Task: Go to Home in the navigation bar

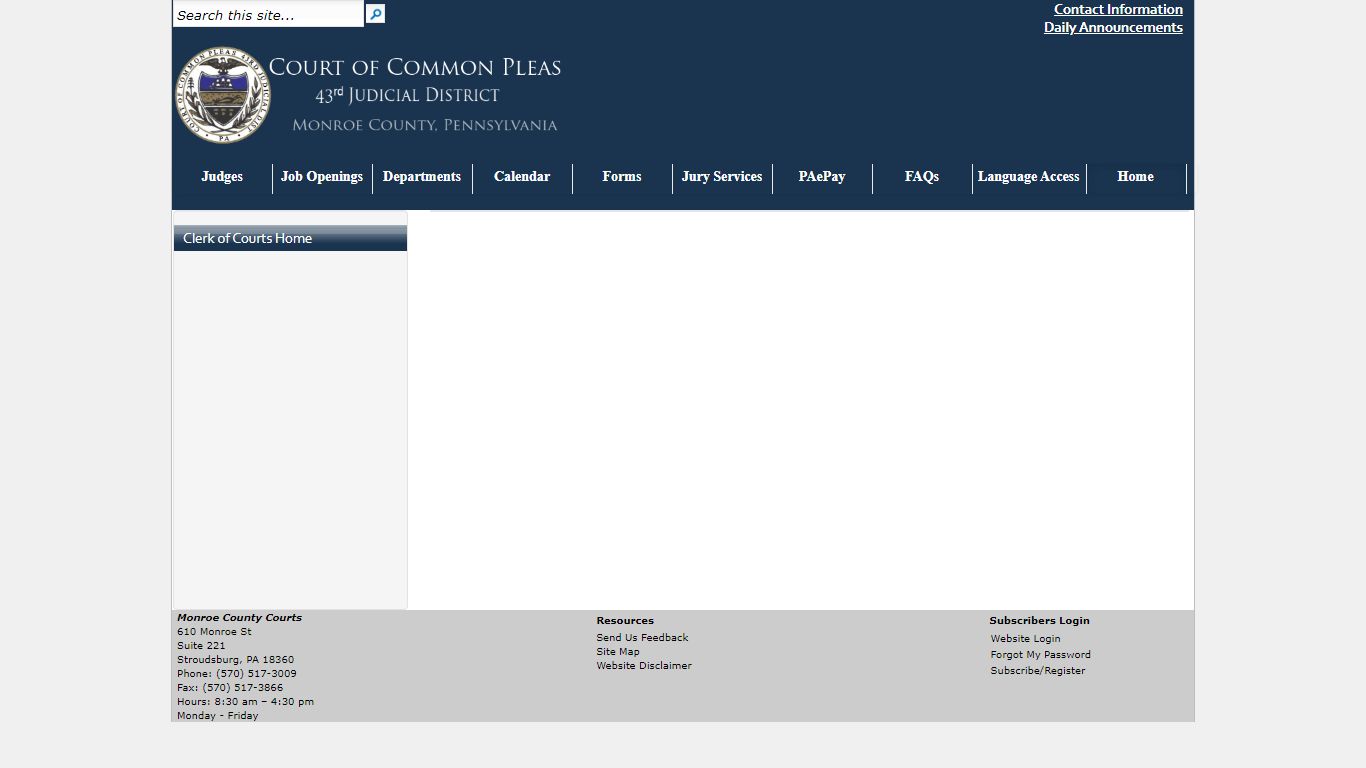Action: (x=1136, y=177)
